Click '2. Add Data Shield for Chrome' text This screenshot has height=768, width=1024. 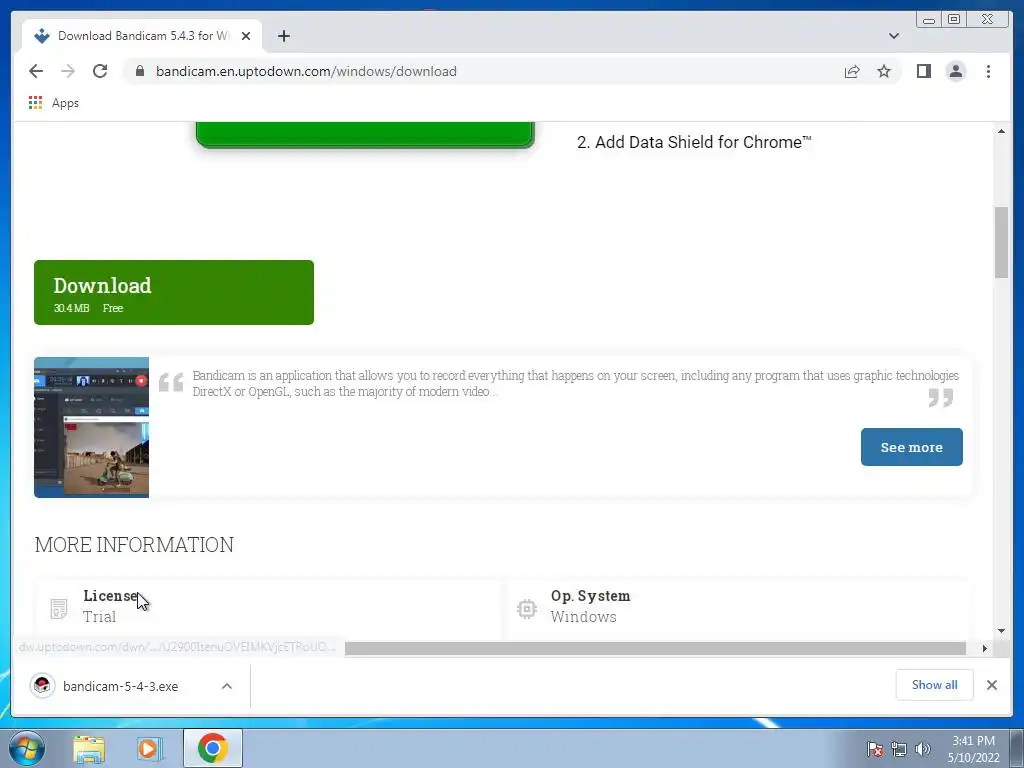tap(694, 142)
